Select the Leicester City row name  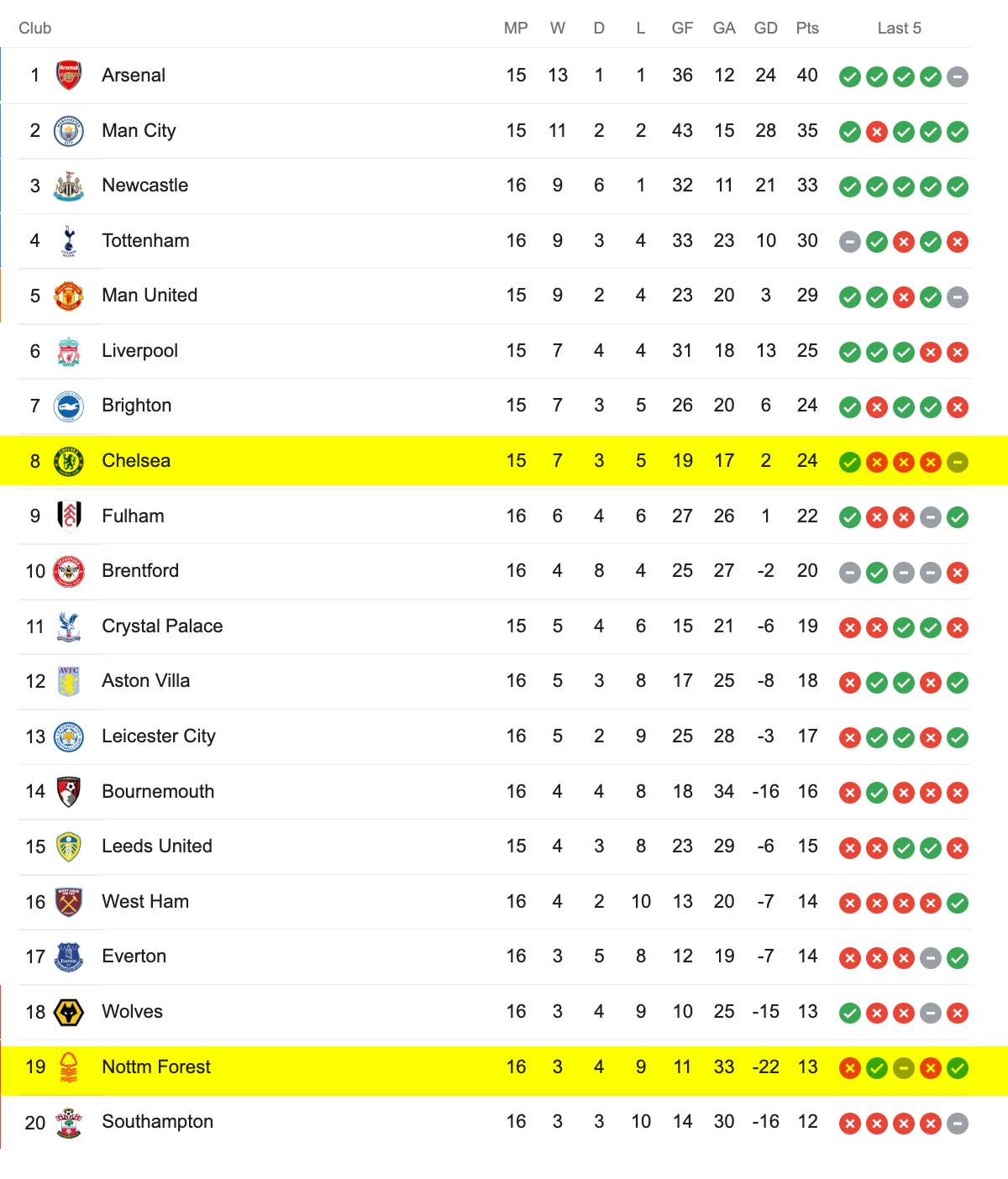point(159,736)
